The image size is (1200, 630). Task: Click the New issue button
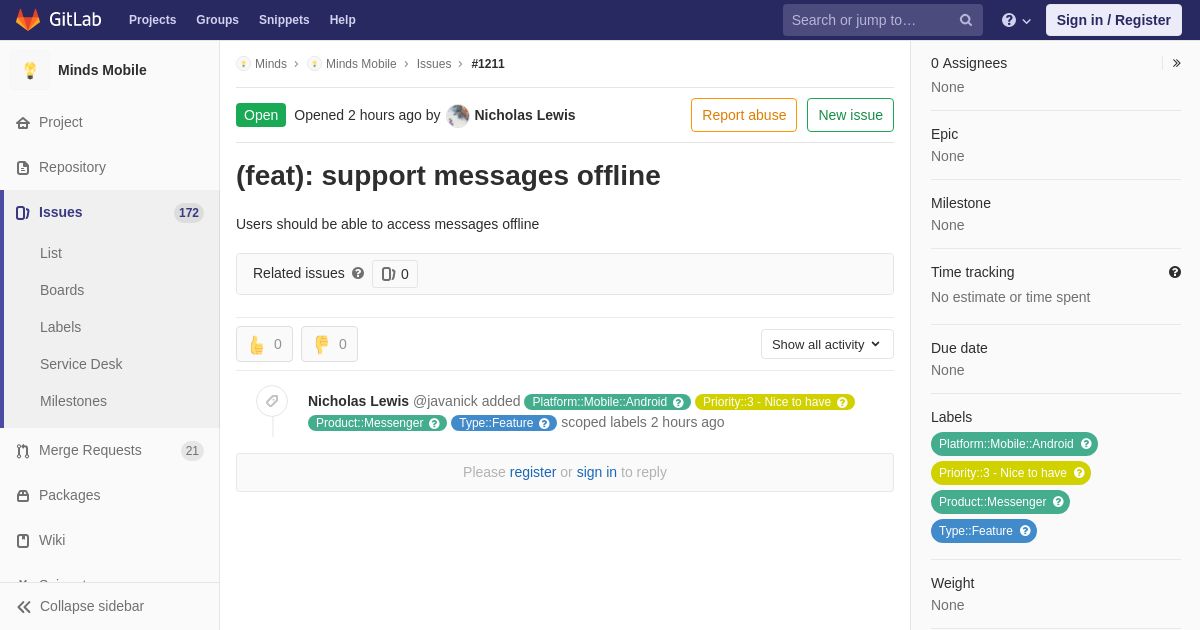[850, 115]
